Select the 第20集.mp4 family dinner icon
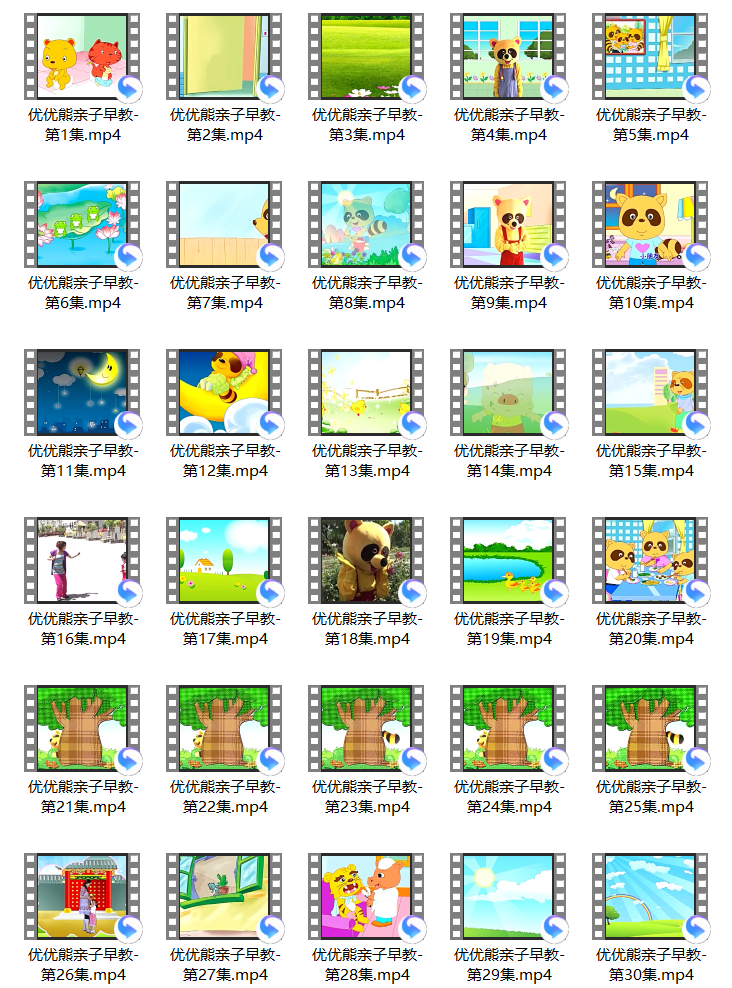Image resolution: width=732 pixels, height=988 pixels. click(x=650, y=561)
